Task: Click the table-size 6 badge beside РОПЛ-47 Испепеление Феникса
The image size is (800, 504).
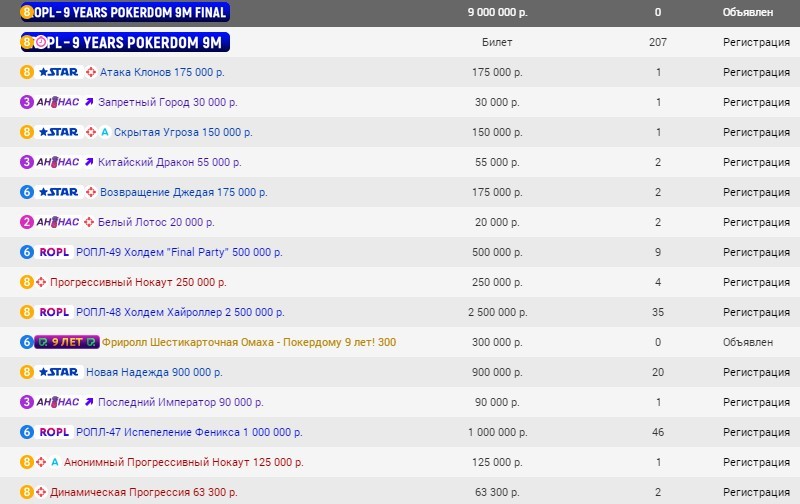Action: (27, 432)
